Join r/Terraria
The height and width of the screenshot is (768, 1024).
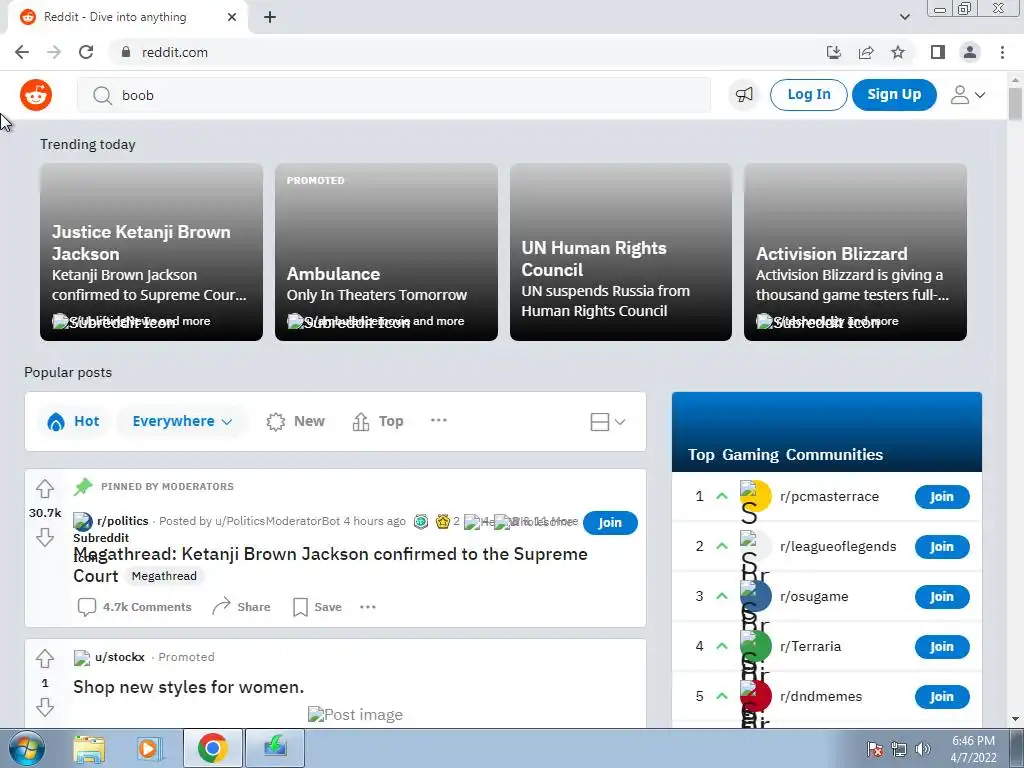click(942, 647)
